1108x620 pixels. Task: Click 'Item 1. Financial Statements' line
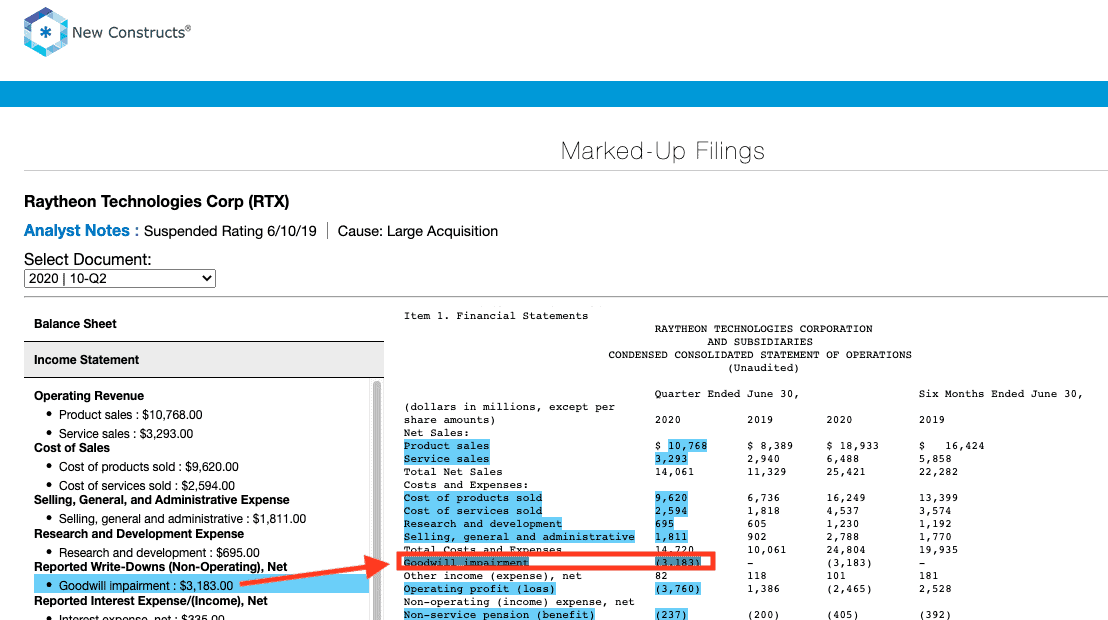[496, 316]
